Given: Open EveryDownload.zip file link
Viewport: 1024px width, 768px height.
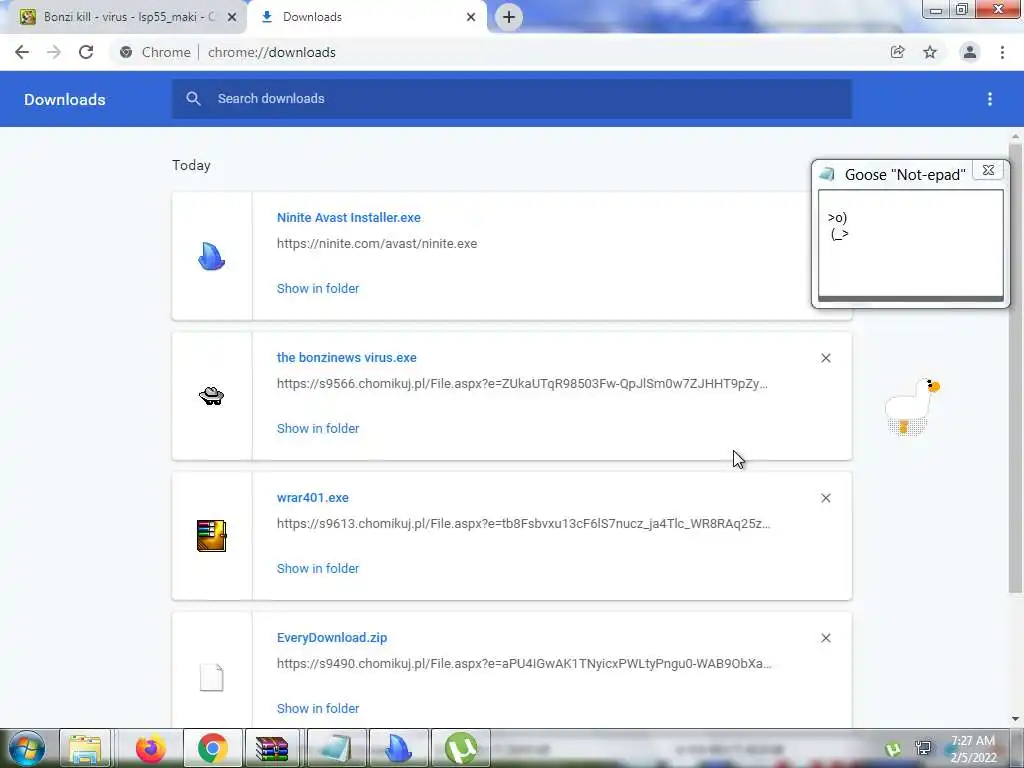Looking at the screenshot, I should 332,637.
